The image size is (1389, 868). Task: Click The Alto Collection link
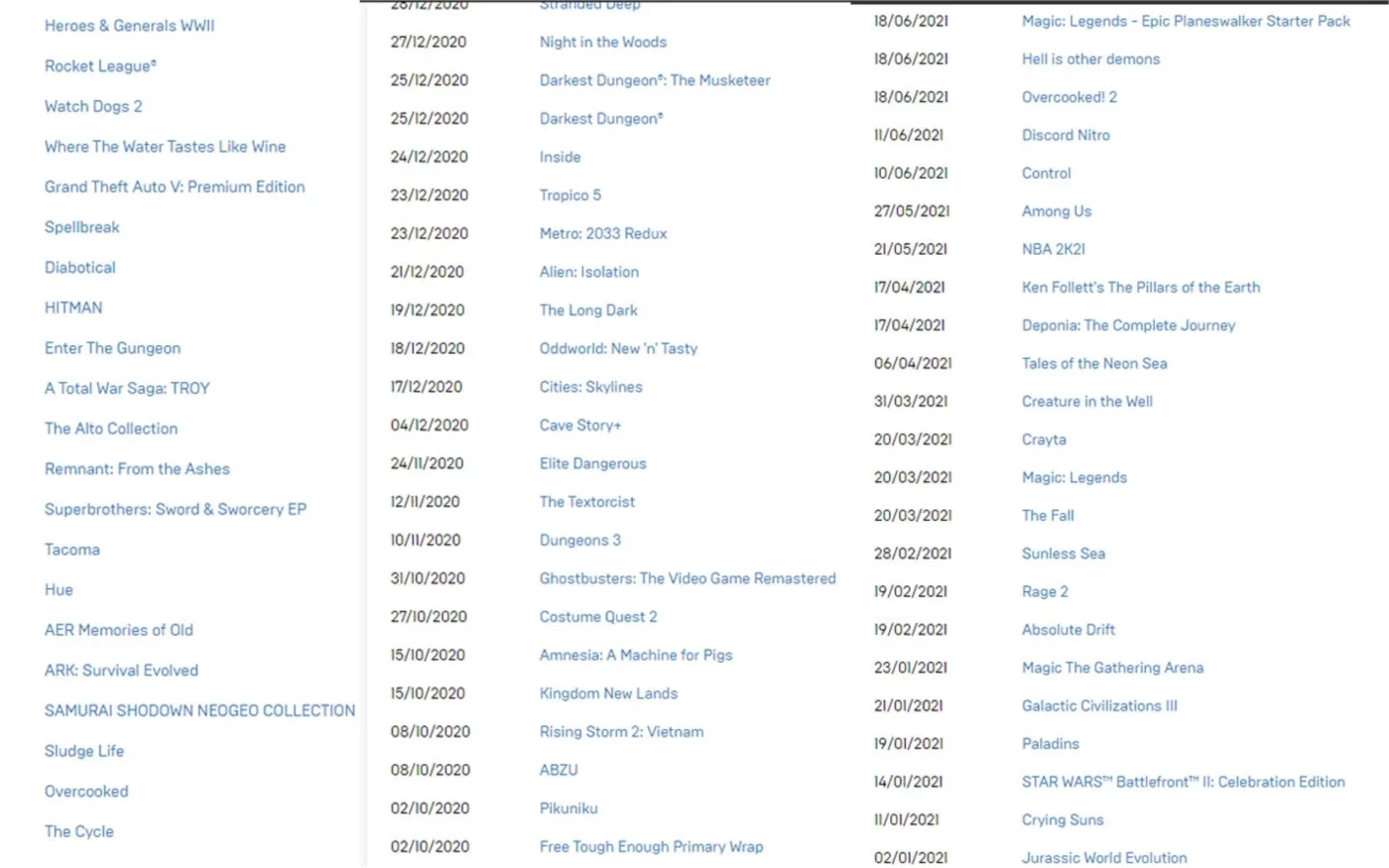click(111, 429)
